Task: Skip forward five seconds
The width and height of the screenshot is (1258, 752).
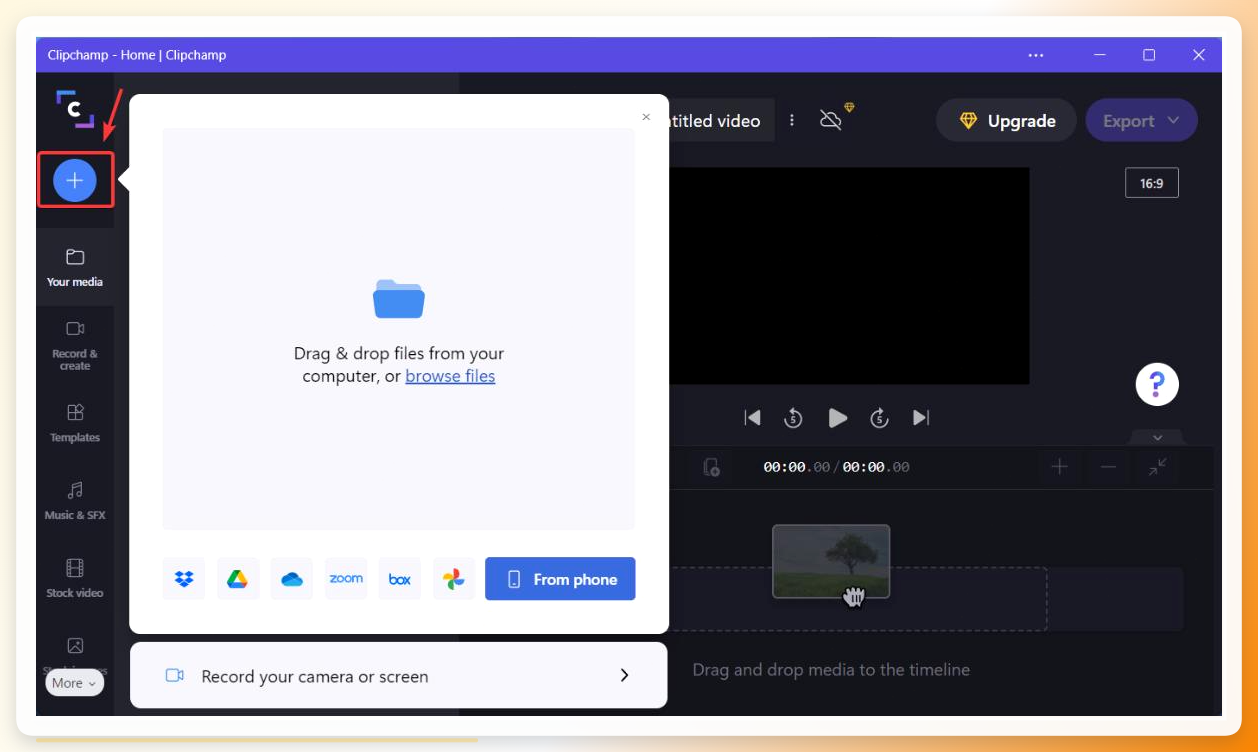Action: click(880, 418)
